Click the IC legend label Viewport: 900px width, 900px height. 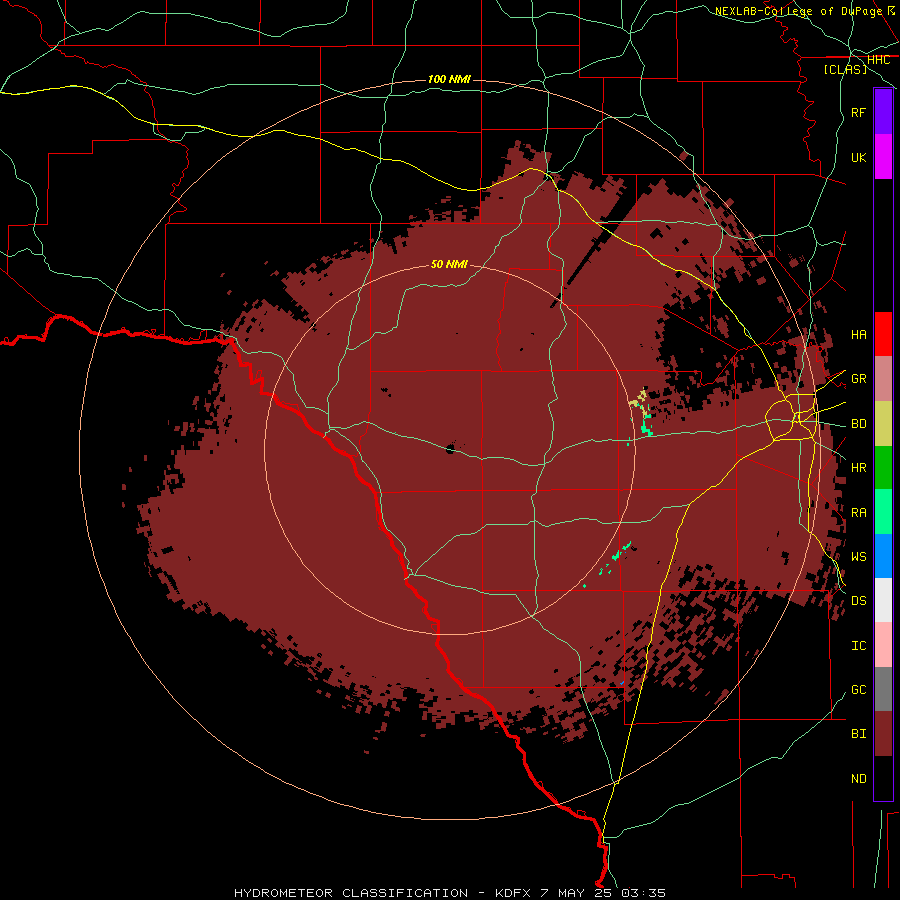point(858,645)
